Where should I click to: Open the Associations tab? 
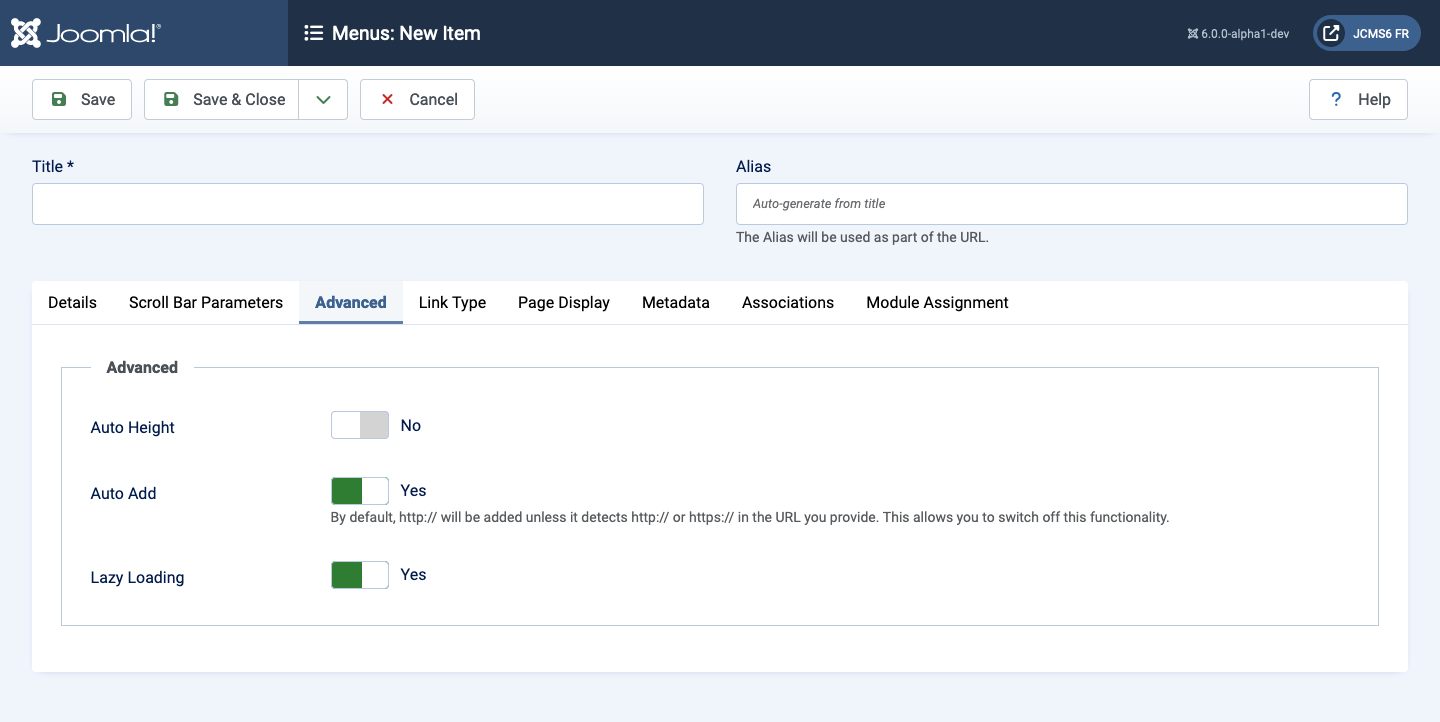coord(788,302)
